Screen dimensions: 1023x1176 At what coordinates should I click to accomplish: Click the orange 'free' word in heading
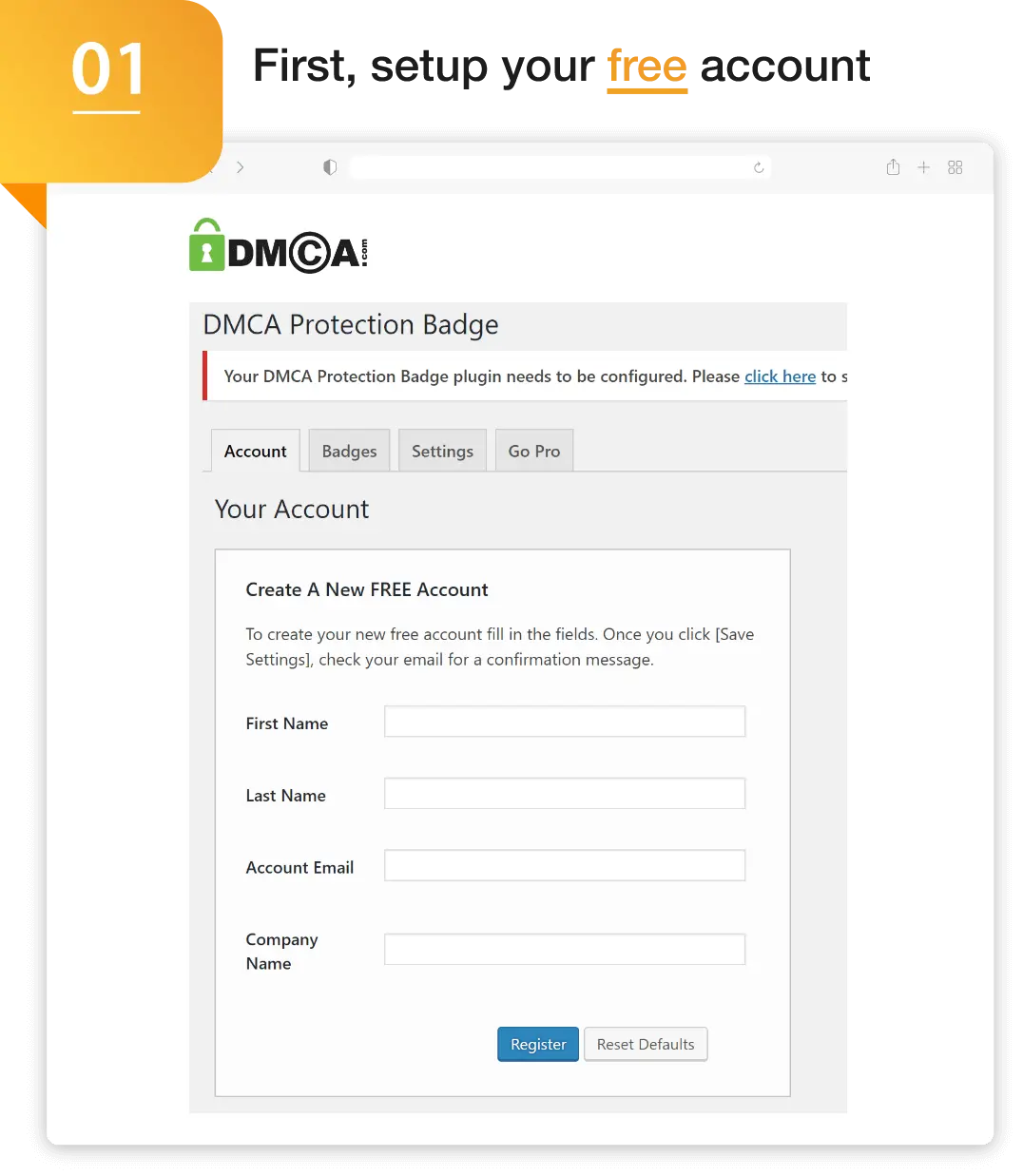pos(647,67)
